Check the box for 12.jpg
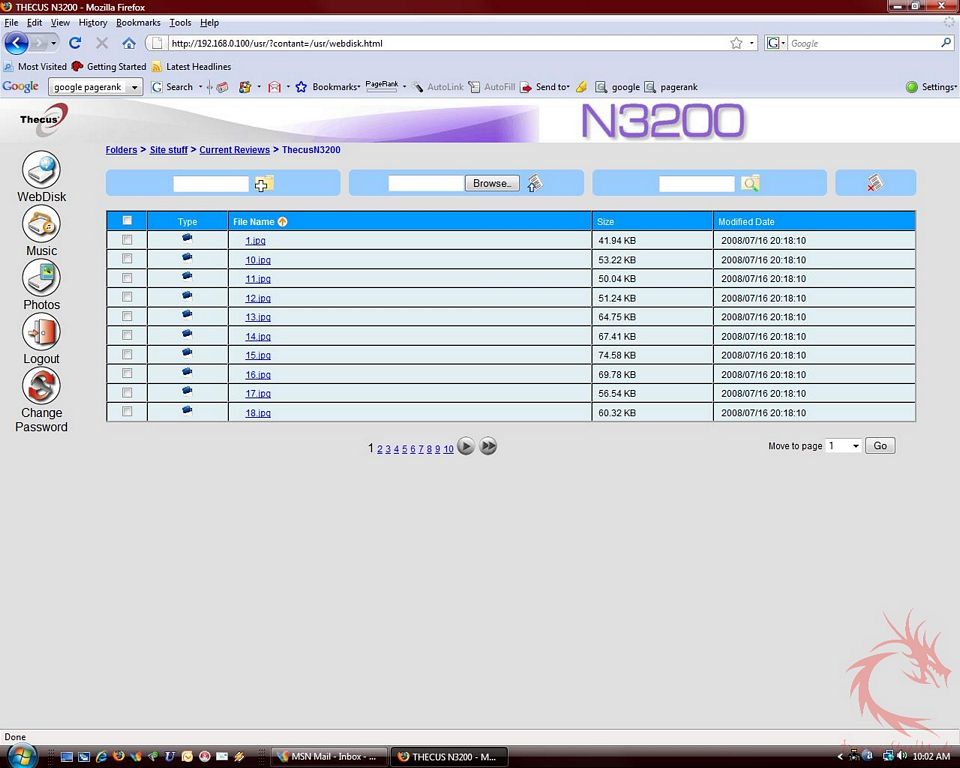The image size is (960, 768). [127, 297]
